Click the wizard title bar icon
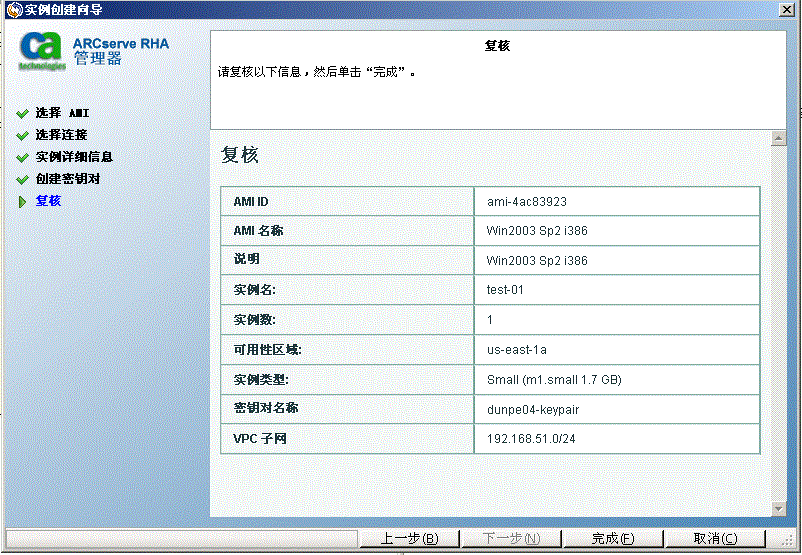The width and height of the screenshot is (802, 555). 14,9
